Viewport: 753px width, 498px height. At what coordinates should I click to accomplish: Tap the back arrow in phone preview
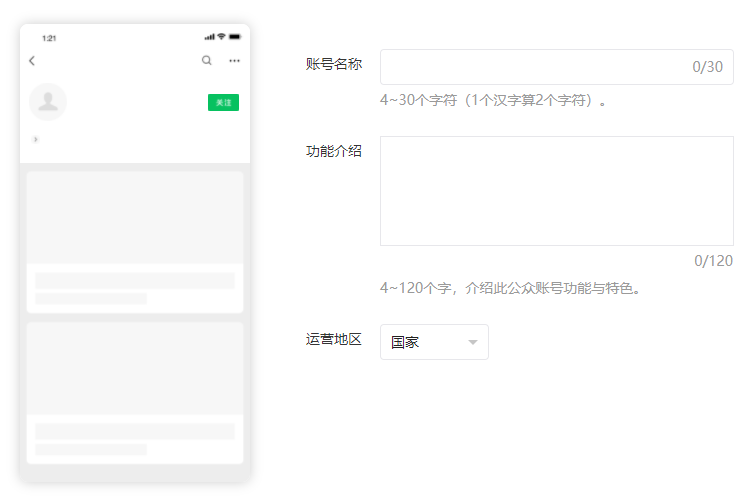(32, 61)
